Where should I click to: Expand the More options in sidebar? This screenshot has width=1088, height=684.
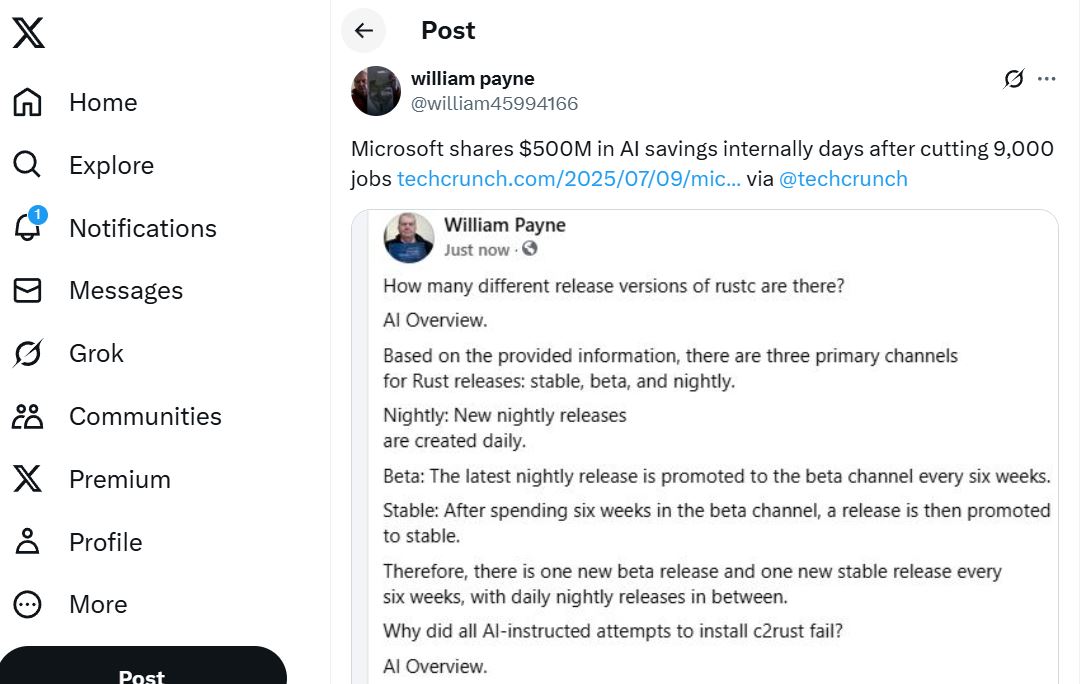click(28, 605)
